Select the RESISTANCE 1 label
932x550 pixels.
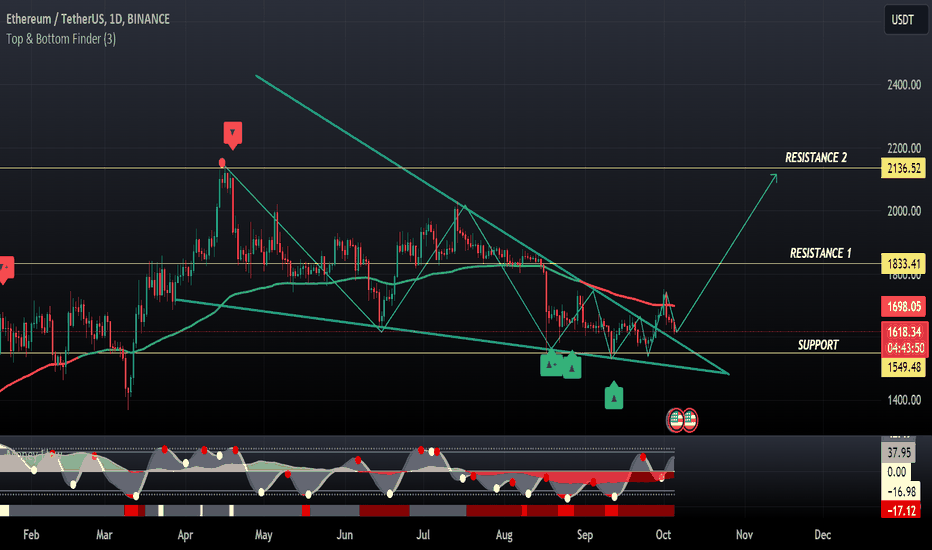pos(820,253)
